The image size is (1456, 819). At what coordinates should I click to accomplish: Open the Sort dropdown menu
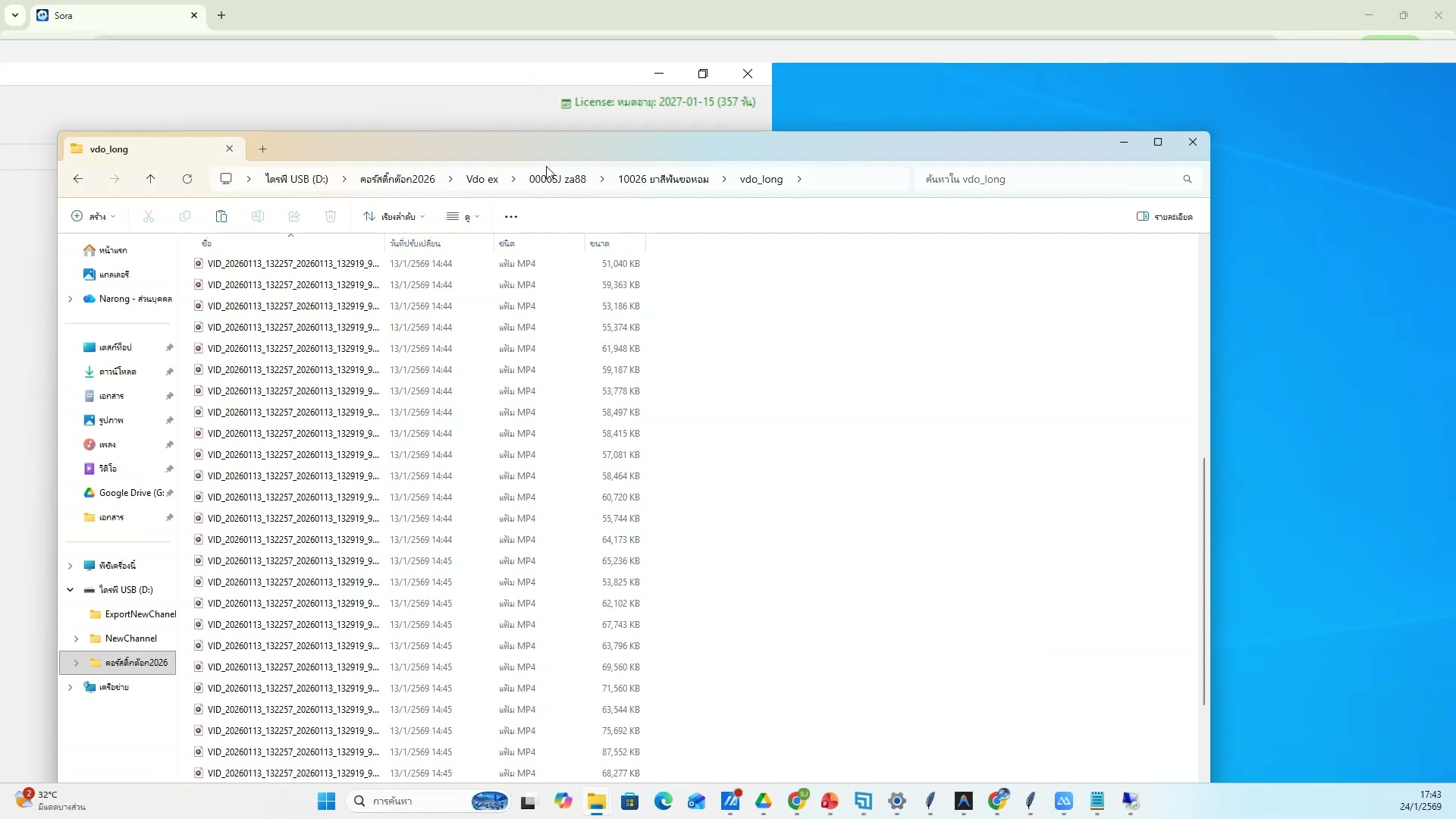point(394,217)
